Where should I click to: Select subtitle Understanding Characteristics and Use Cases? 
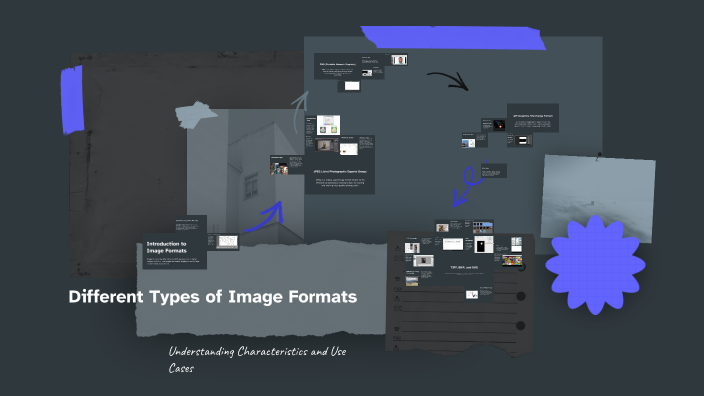tap(257, 359)
